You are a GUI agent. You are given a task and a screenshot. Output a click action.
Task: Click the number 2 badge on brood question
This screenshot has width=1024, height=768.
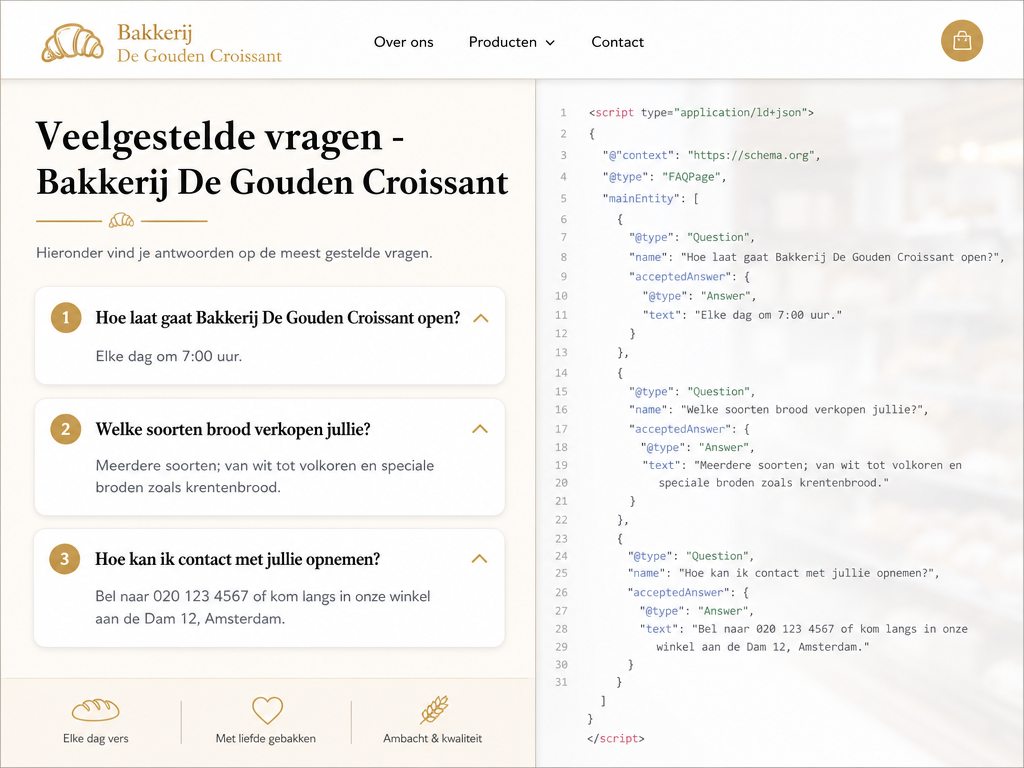click(65, 429)
